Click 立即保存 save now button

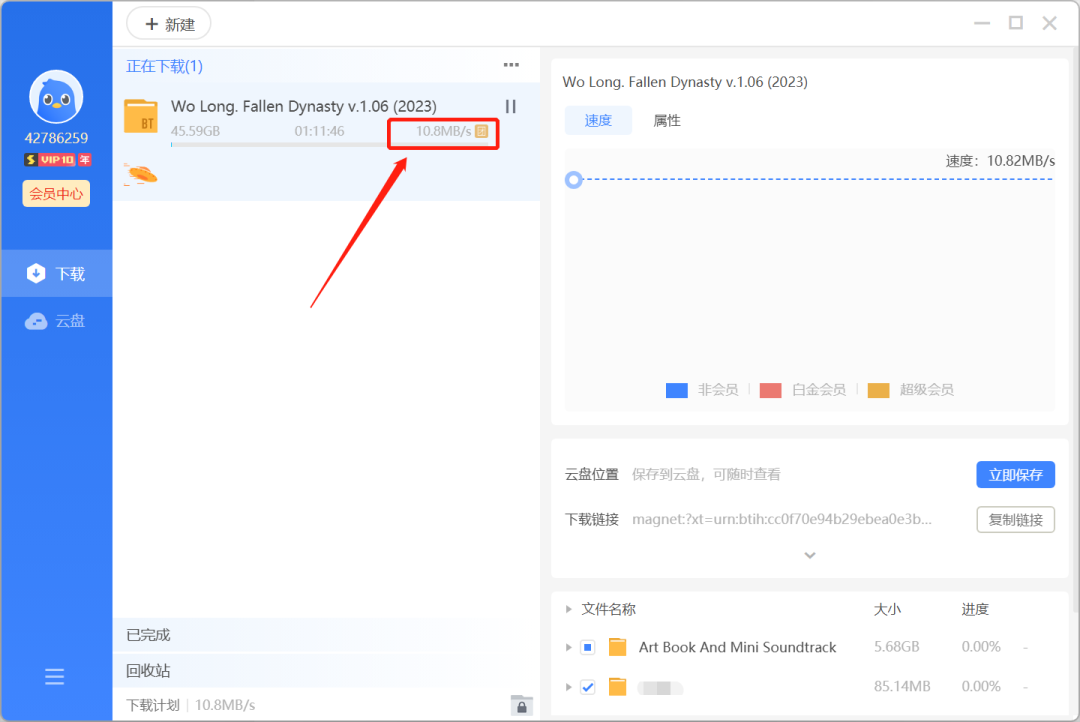pos(1015,475)
